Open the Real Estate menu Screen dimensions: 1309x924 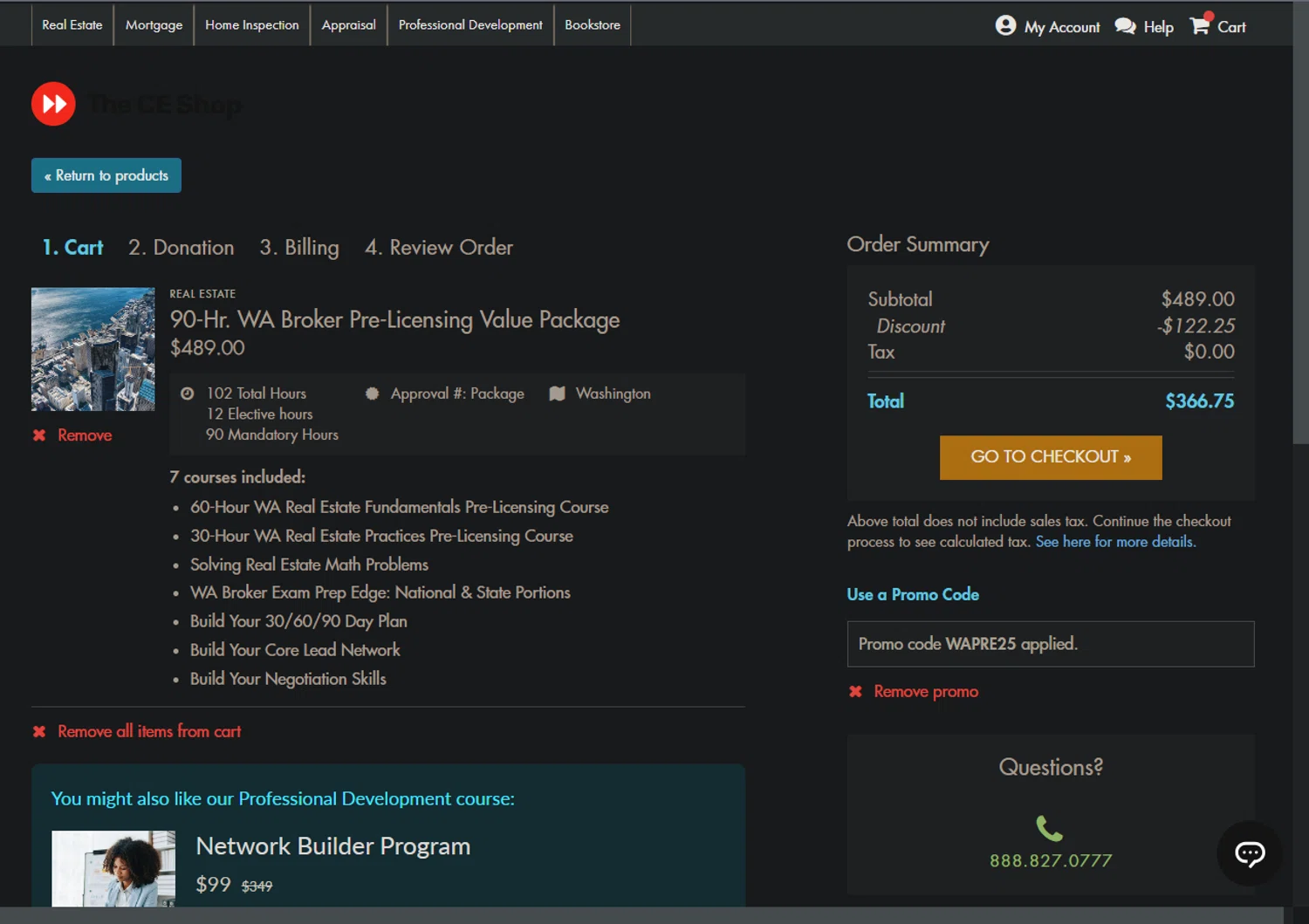(x=72, y=24)
